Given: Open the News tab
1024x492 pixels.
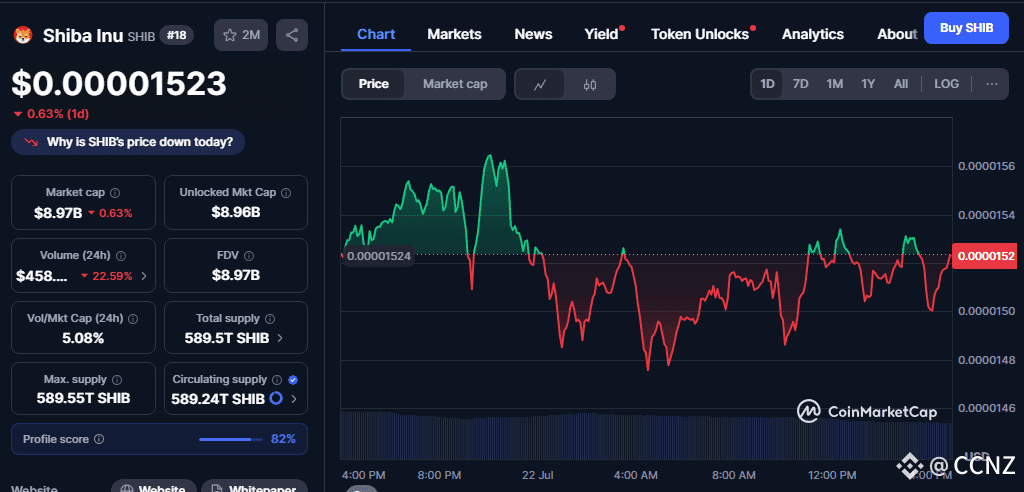Looking at the screenshot, I should click(533, 34).
